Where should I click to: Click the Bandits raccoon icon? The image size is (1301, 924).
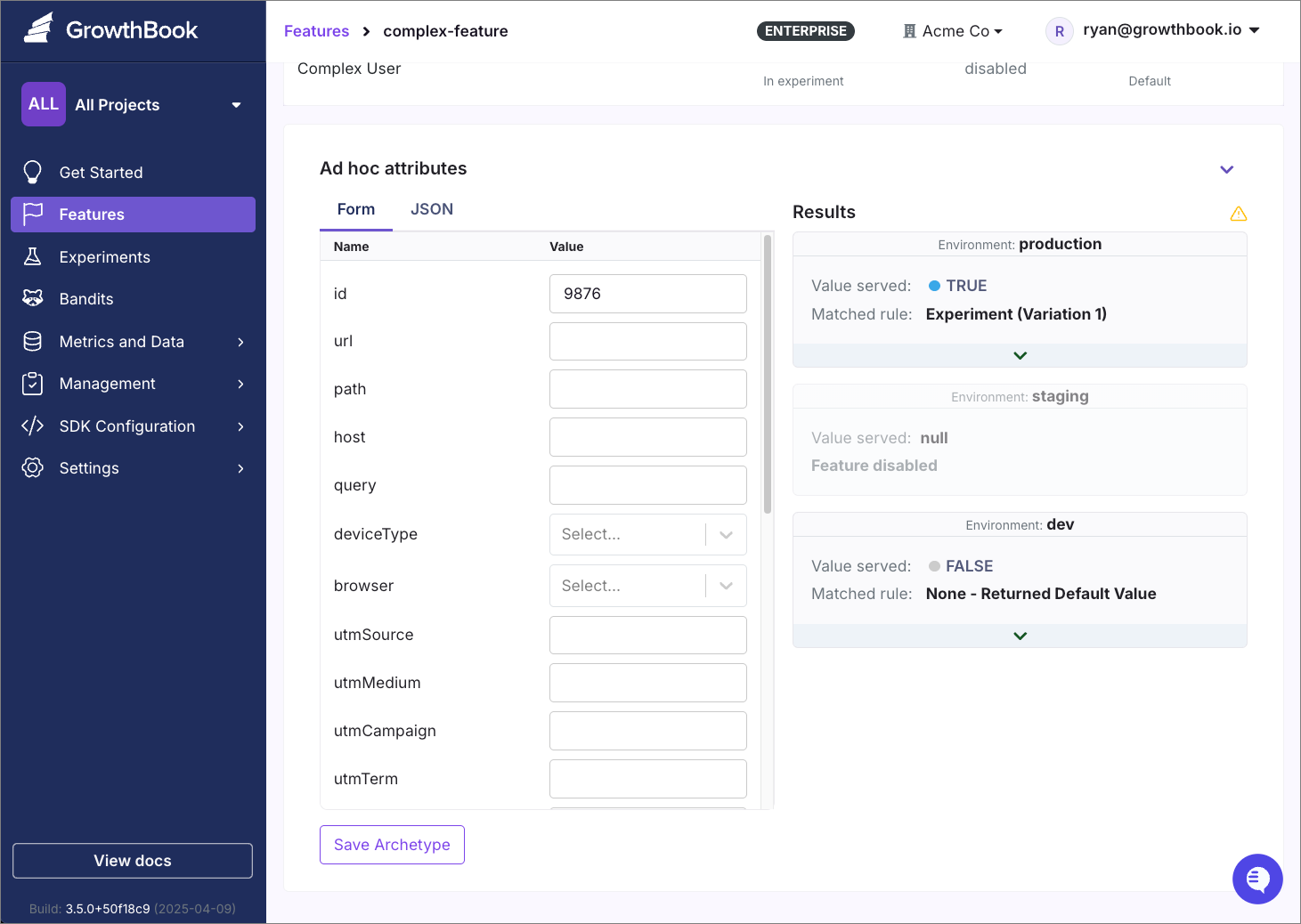point(33,298)
